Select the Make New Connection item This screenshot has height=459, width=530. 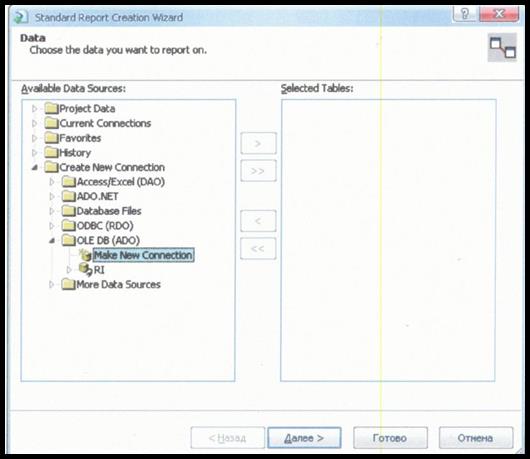(143, 255)
